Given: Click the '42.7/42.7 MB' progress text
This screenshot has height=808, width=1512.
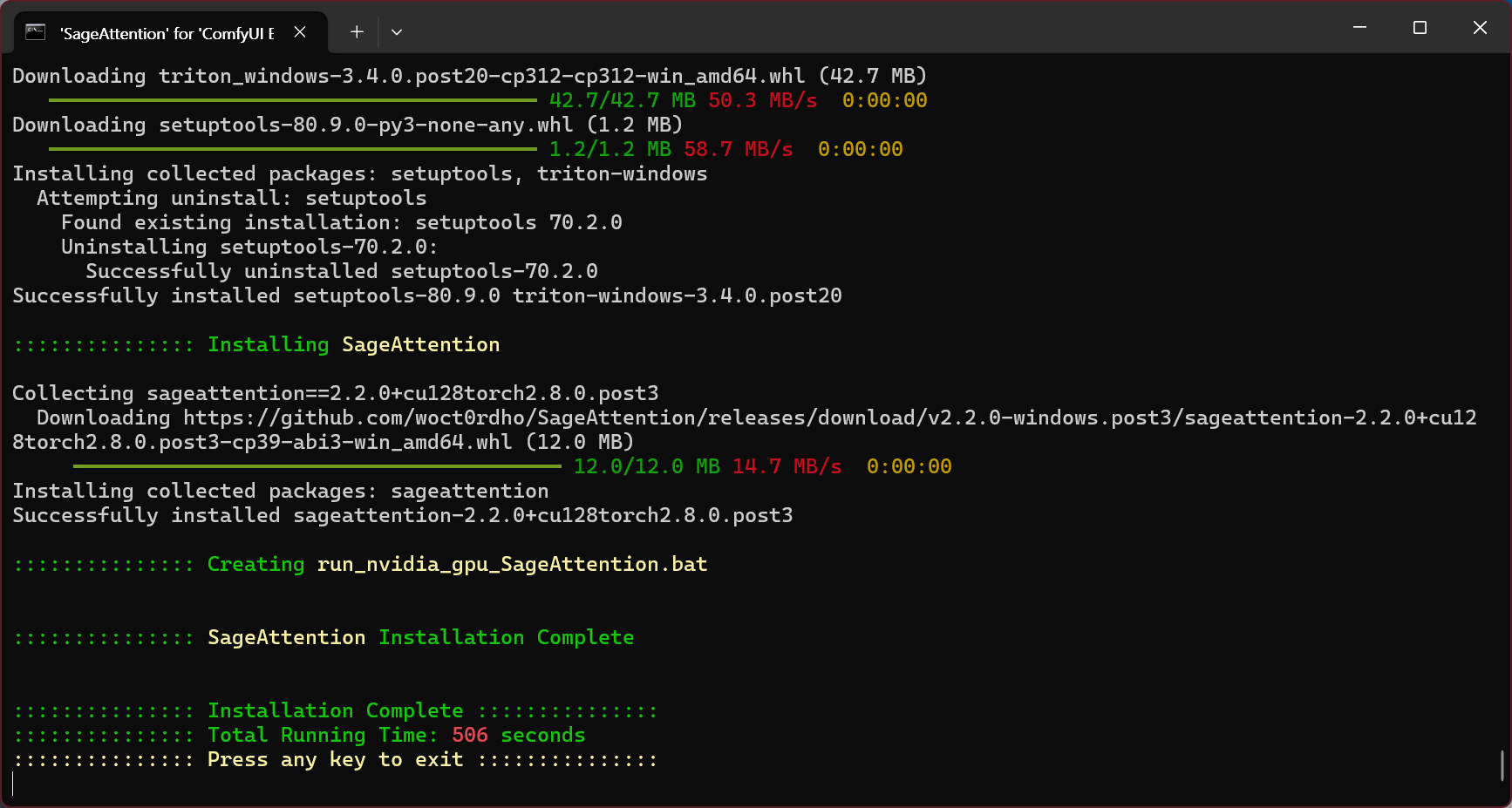Looking at the screenshot, I should tap(622, 100).
